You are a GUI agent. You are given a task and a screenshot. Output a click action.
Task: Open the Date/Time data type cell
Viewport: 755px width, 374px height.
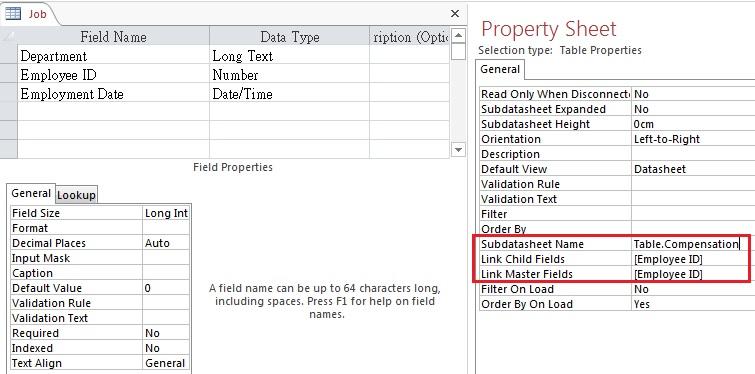pyautogui.click(x=289, y=93)
